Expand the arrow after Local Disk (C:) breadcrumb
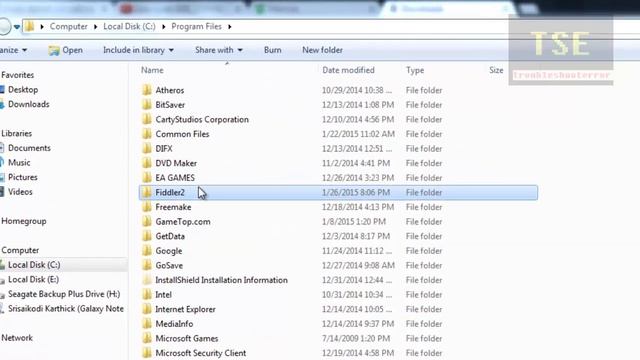The image size is (640, 360). [x=164, y=27]
